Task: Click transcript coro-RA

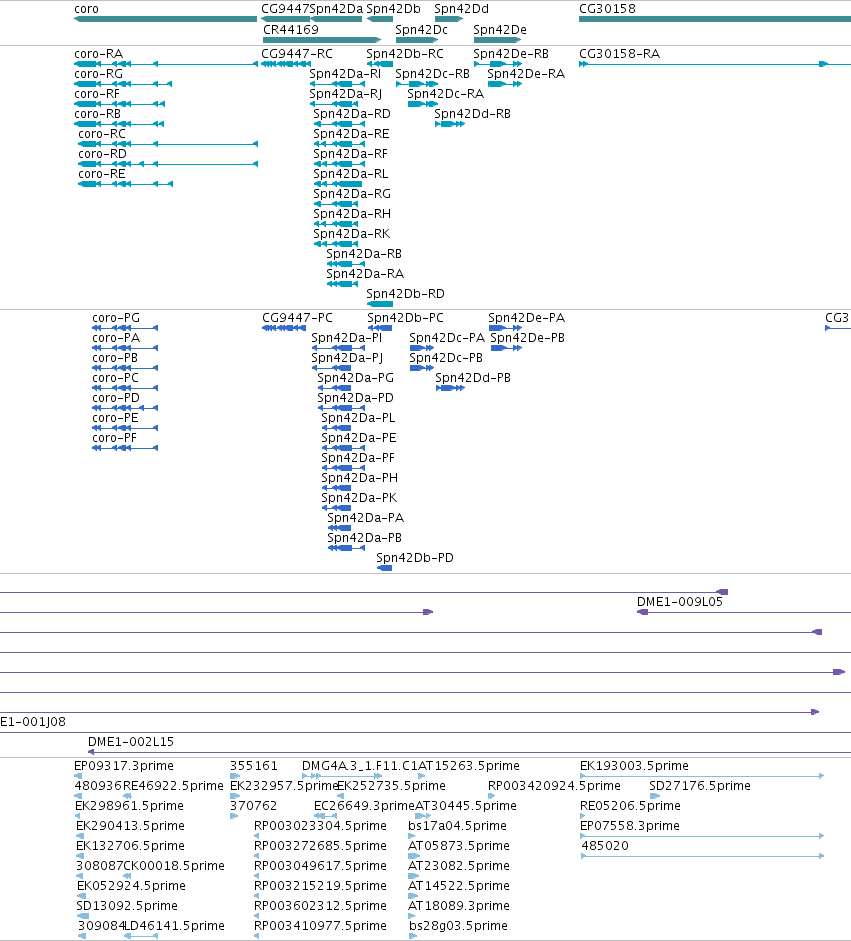Action: tap(166, 64)
